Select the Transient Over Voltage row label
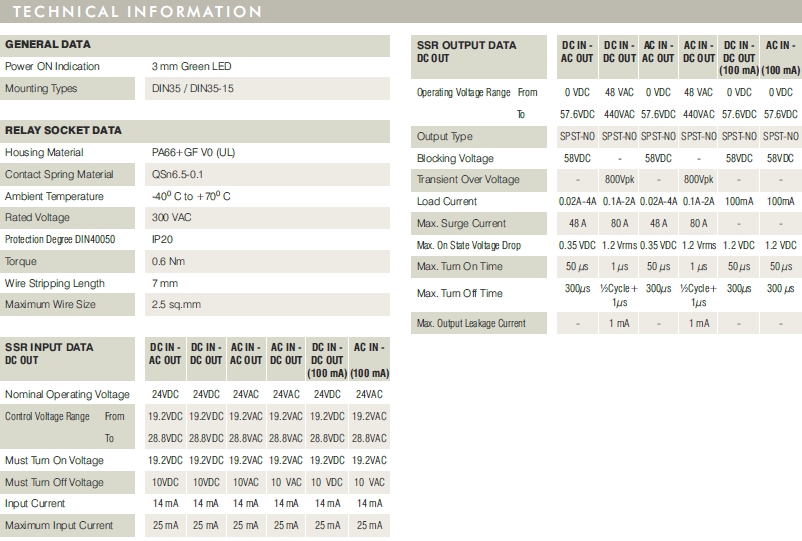 coord(468,180)
